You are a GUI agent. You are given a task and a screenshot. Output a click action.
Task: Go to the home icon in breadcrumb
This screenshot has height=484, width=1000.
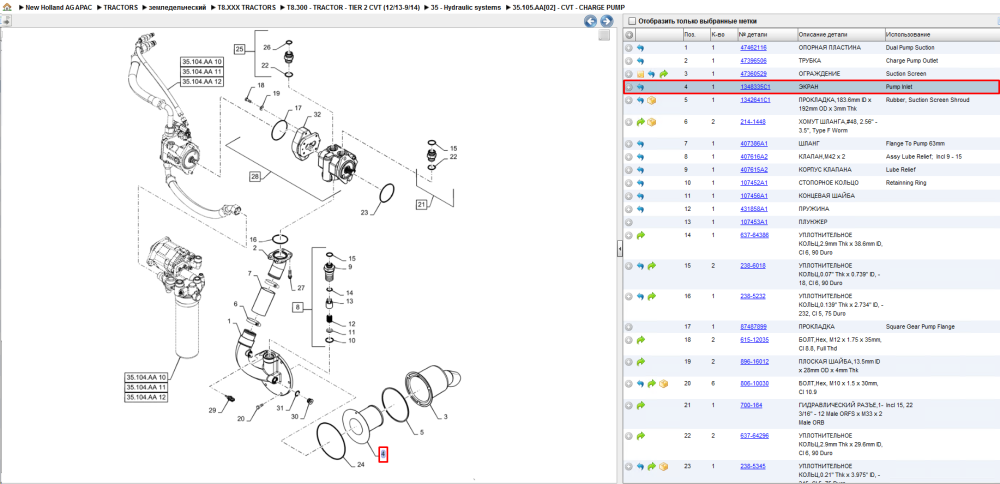pyautogui.click(x=8, y=8)
